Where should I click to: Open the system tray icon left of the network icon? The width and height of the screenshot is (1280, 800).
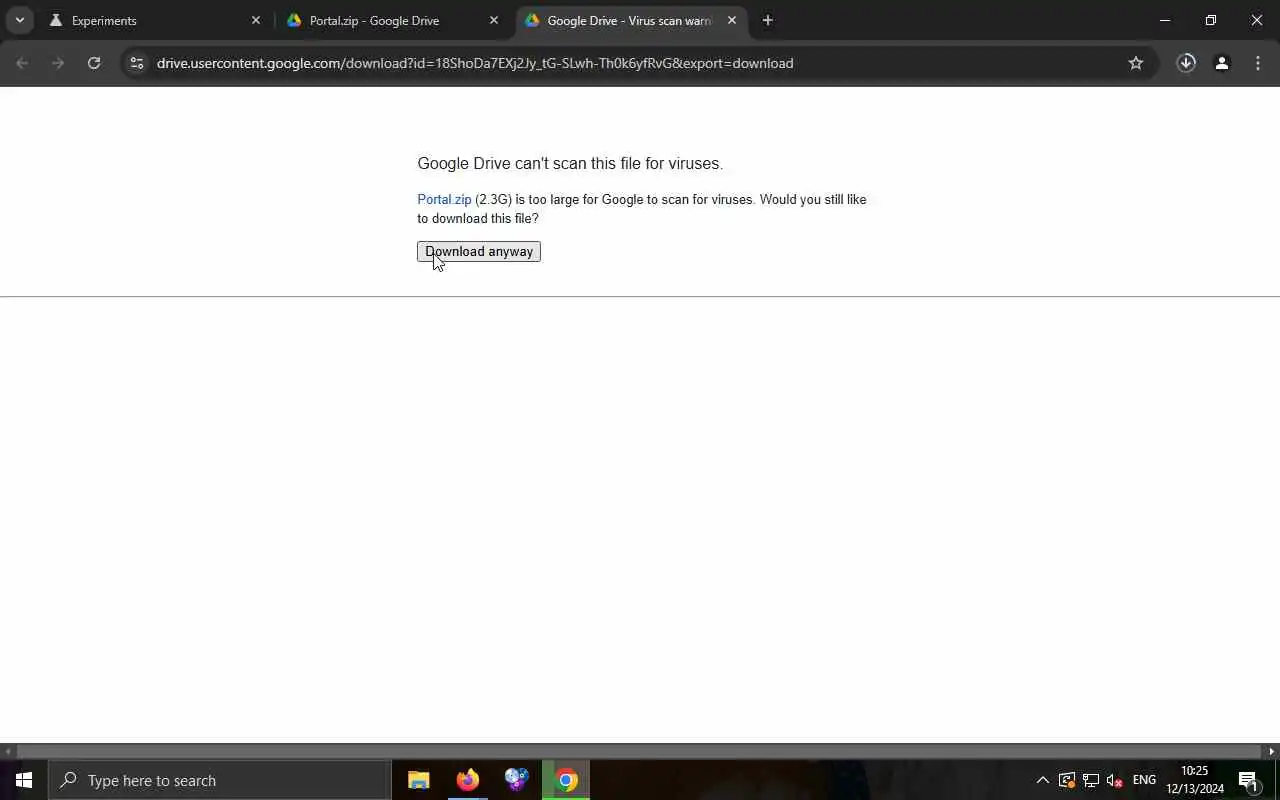(x=1066, y=780)
